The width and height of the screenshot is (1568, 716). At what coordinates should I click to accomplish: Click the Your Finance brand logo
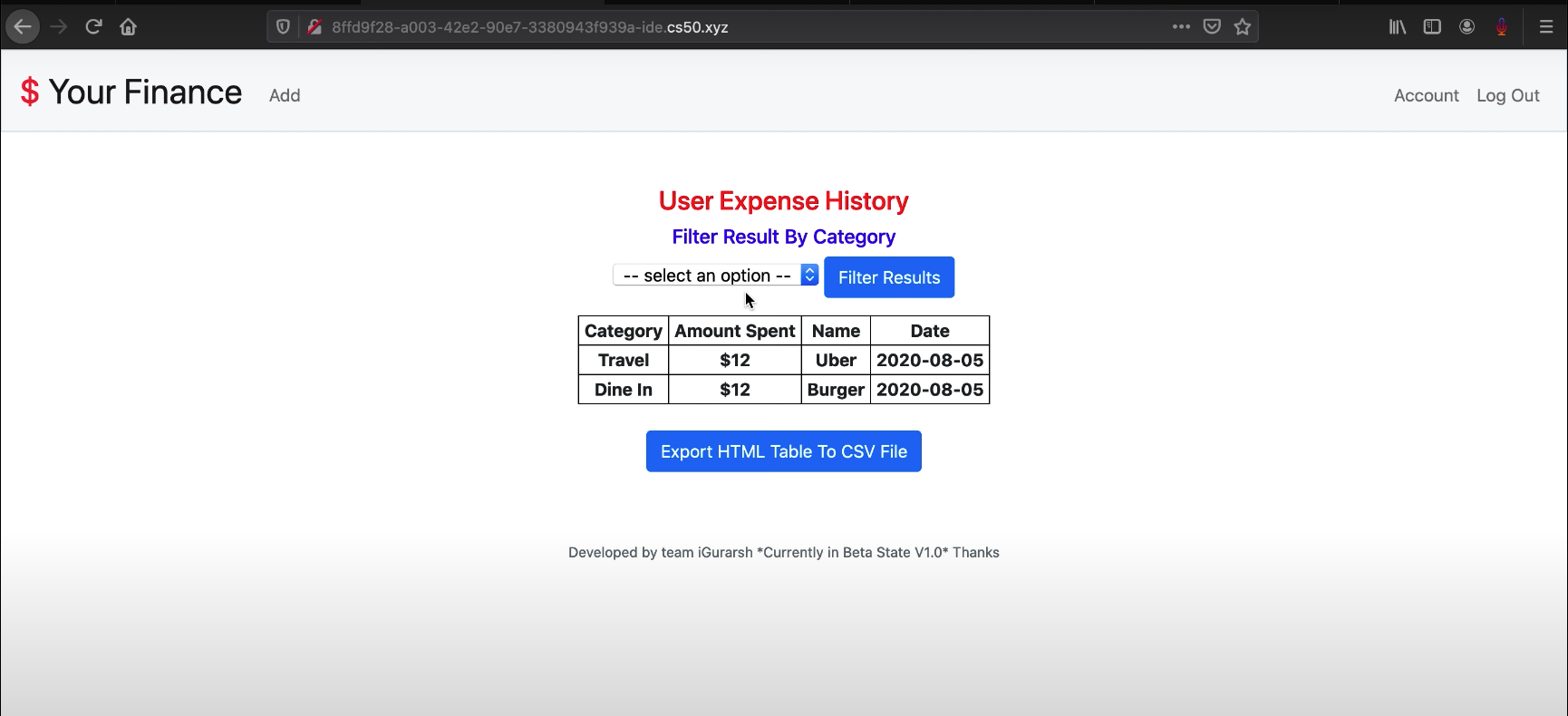pyautogui.click(x=131, y=92)
